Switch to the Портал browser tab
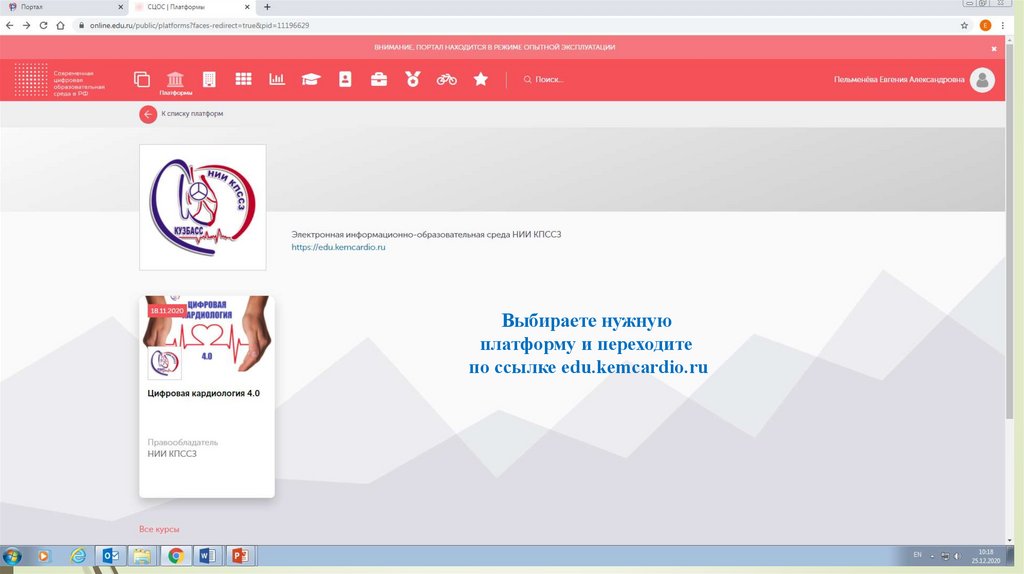Viewport: 1024px width, 574px height. tap(65, 7)
